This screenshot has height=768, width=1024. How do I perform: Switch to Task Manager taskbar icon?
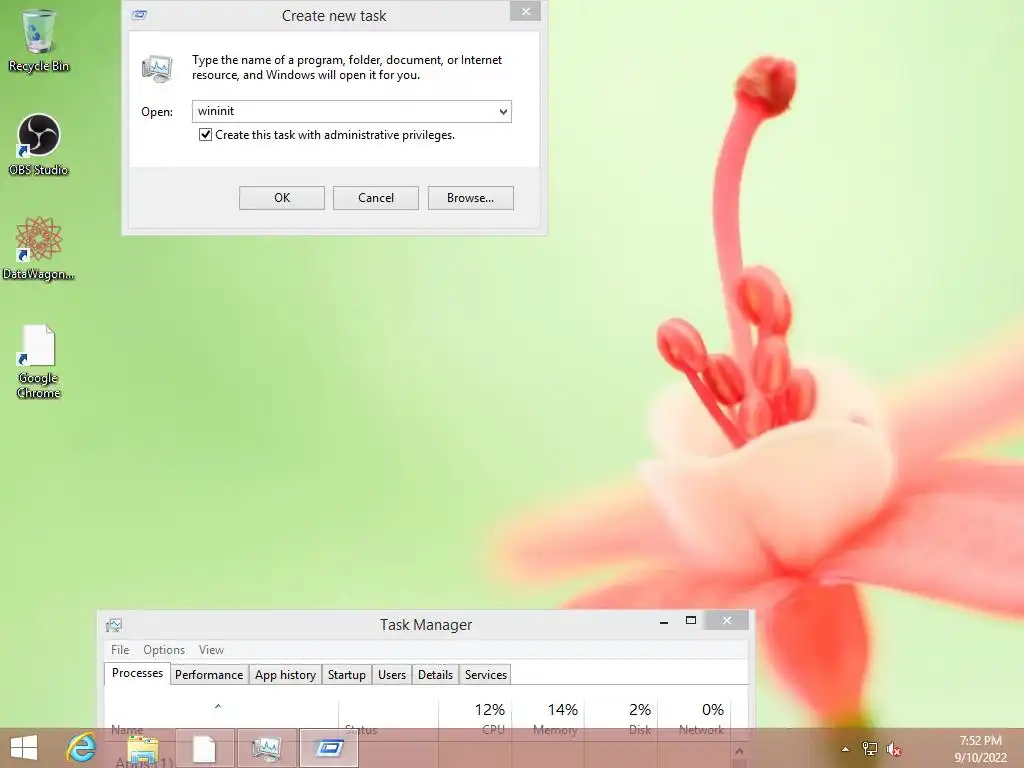click(x=266, y=748)
